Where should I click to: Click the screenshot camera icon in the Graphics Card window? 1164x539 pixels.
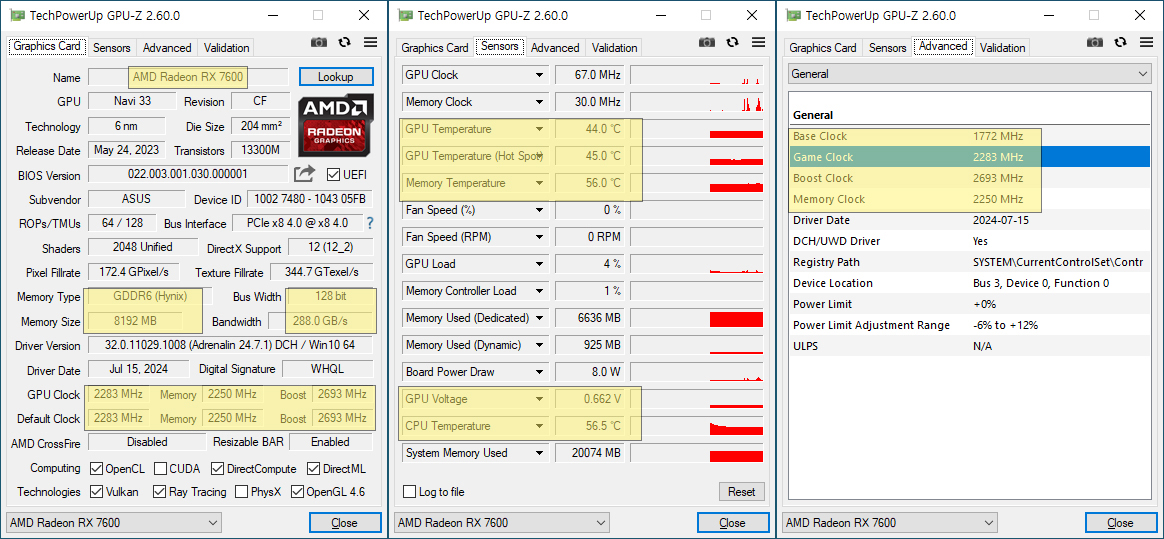318,42
